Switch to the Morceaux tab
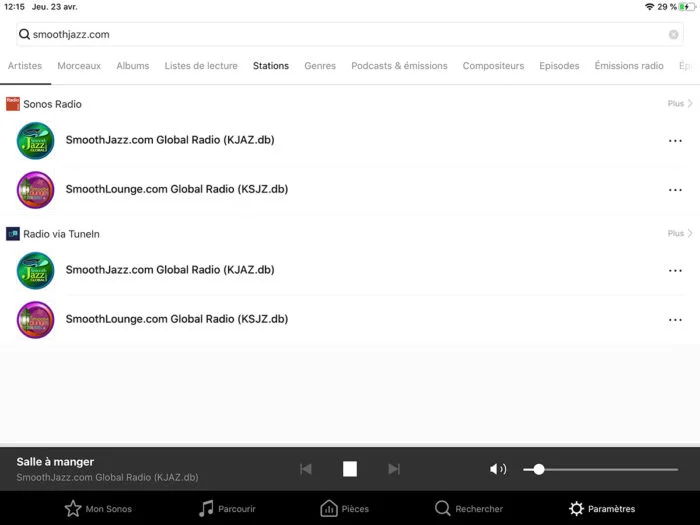 coord(79,66)
